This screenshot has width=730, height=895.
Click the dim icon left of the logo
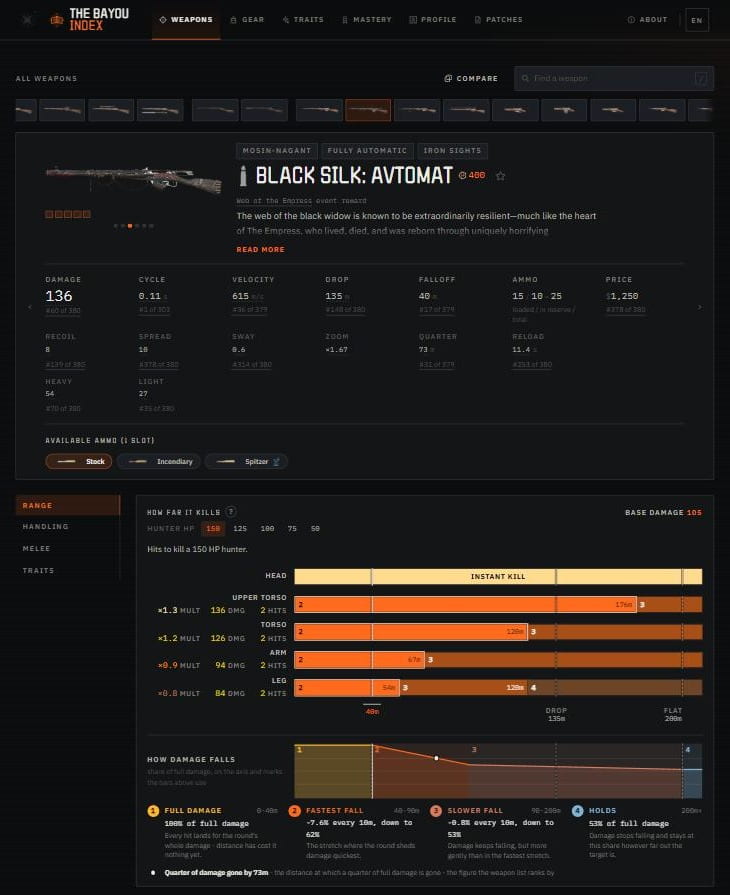(27, 20)
